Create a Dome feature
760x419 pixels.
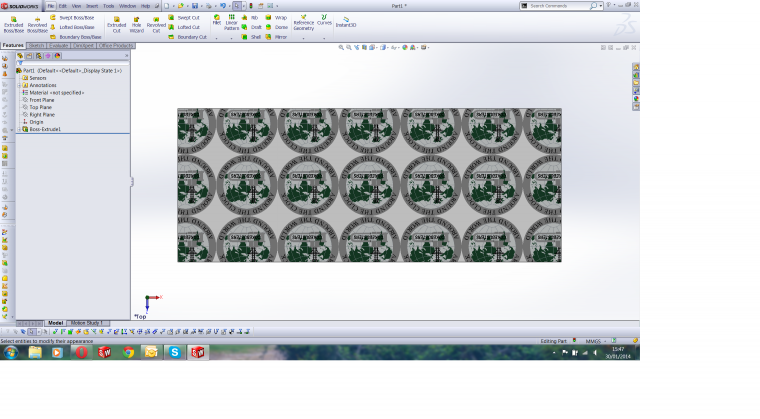click(277, 27)
